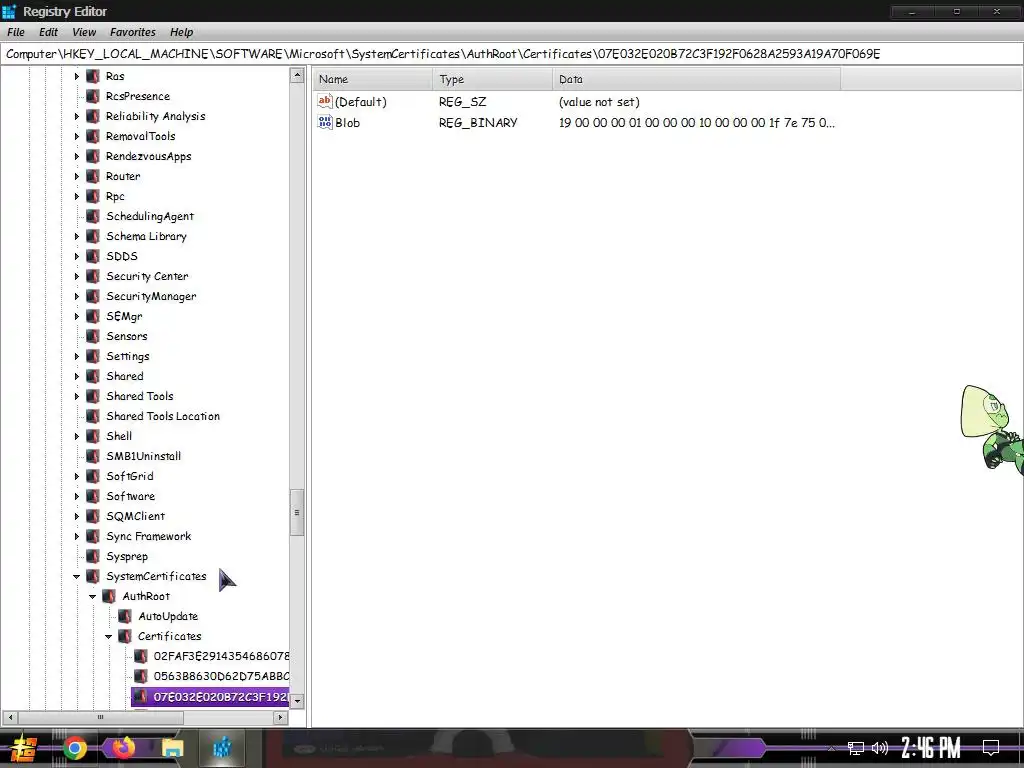This screenshot has width=1024, height=768.
Task: Click the registry path address bar
Action: click(x=511, y=54)
